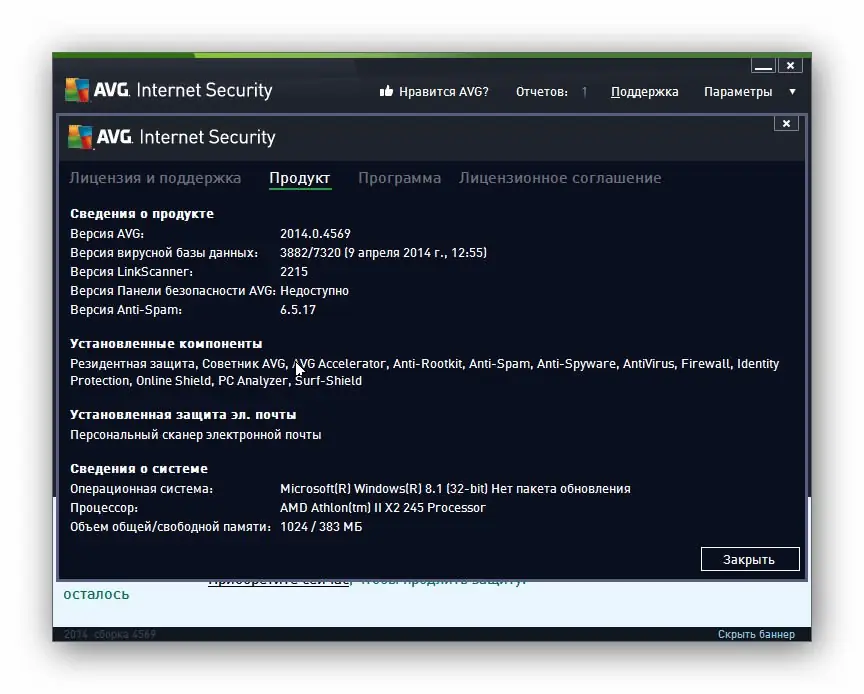Viewport: 864px width, 694px height.
Task: Click the AVG logo in the dialog header
Action: (80, 137)
